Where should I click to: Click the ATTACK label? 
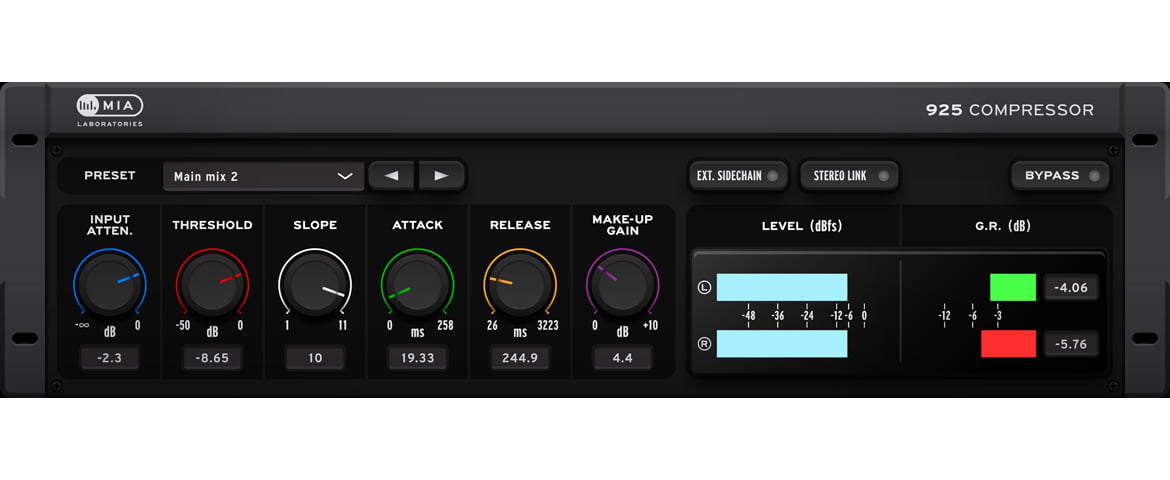(x=417, y=225)
